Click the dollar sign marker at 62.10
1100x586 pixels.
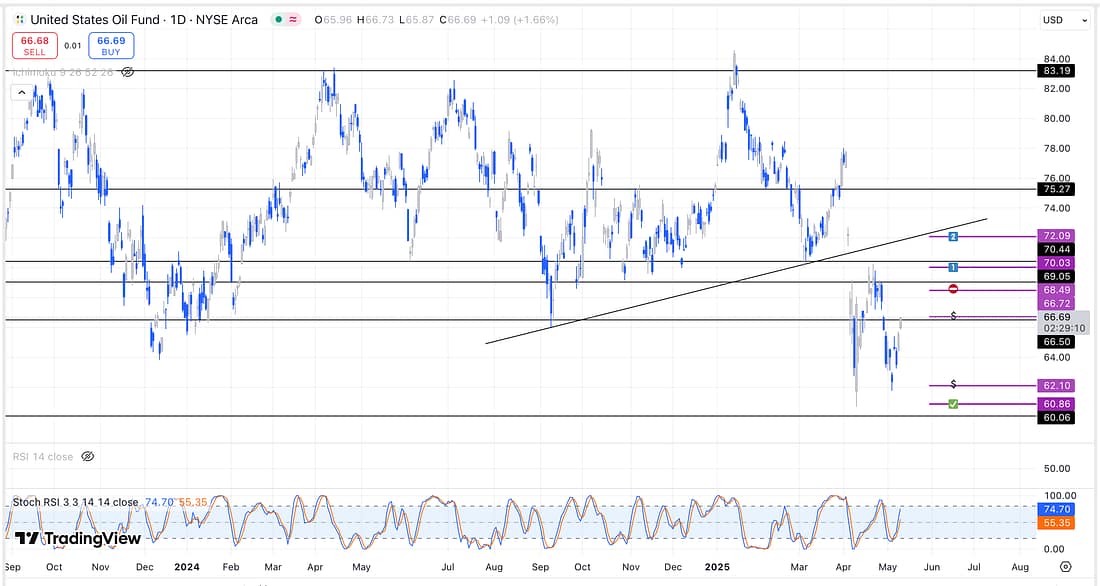click(953, 385)
